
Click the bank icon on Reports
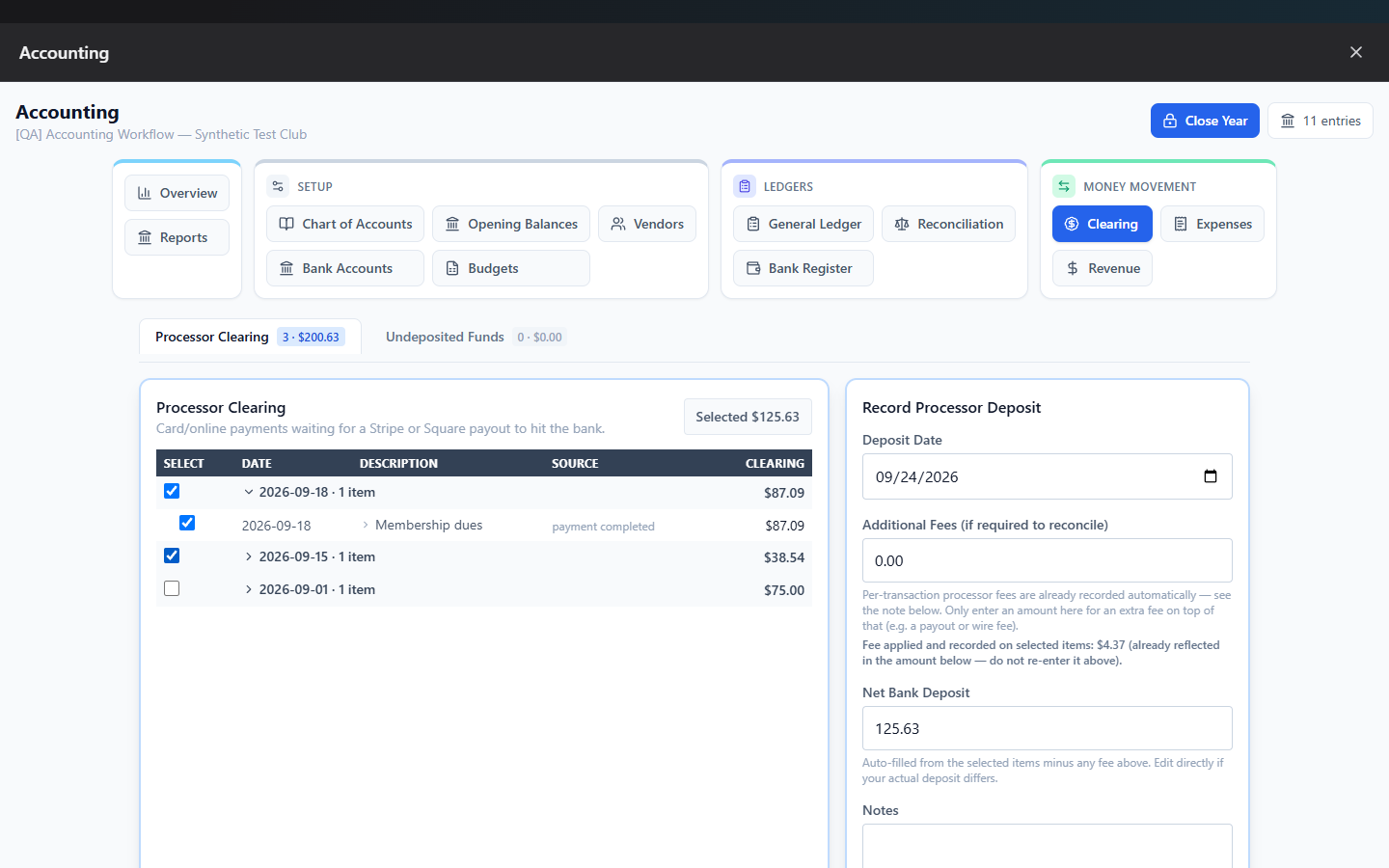(145, 237)
